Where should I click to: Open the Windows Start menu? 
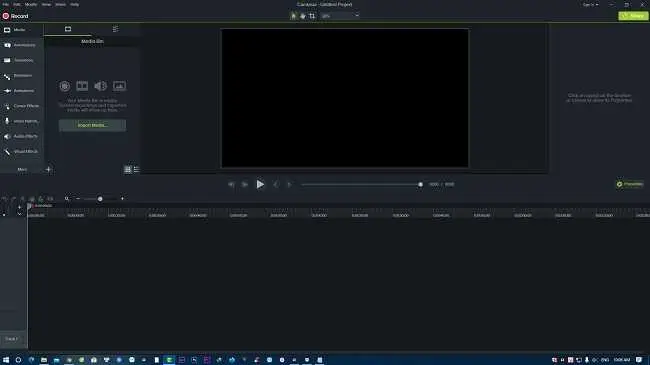coord(6,360)
